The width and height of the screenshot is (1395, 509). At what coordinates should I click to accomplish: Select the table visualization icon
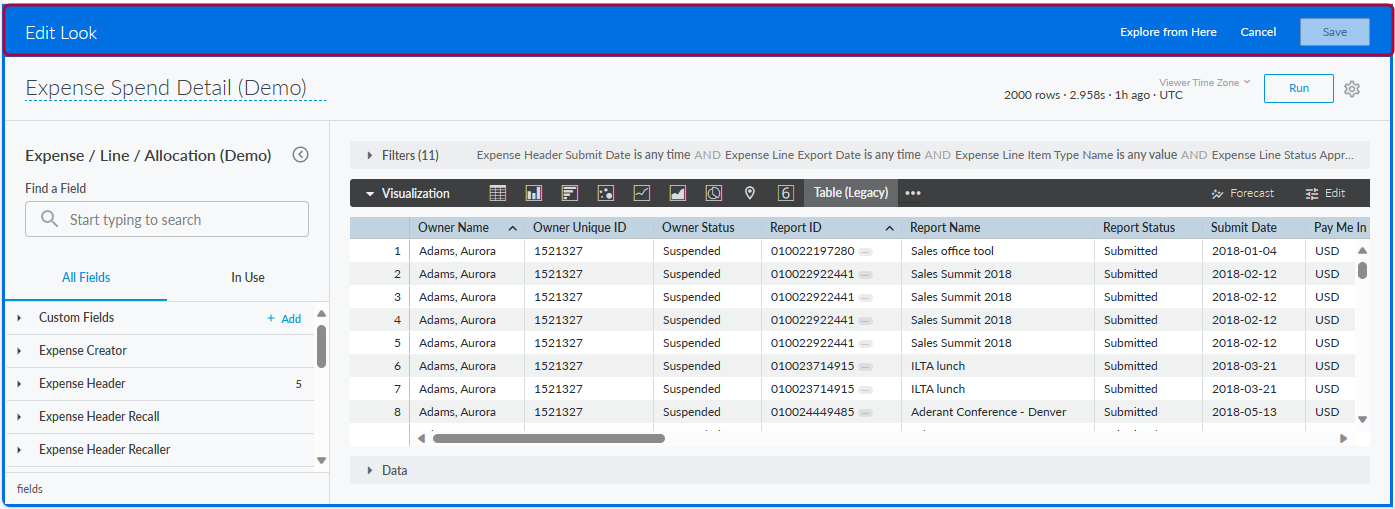pyautogui.click(x=497, y=193)
